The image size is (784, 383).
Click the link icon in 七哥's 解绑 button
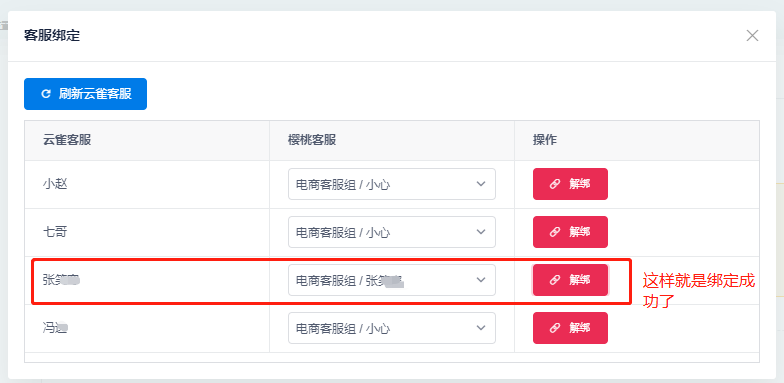tap(554, 232)
